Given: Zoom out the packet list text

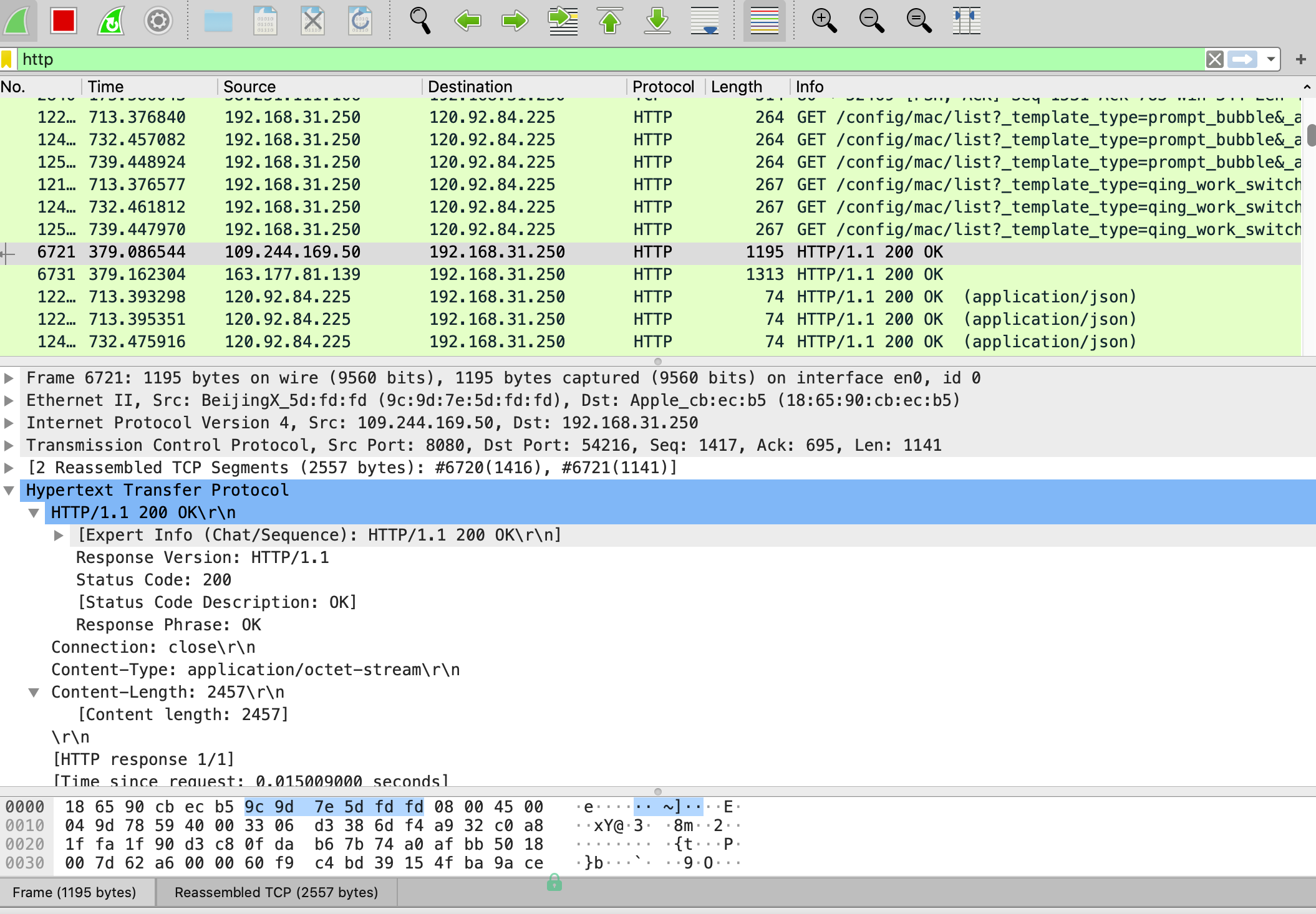Looking at the screenshot, I should pos(871,21).
